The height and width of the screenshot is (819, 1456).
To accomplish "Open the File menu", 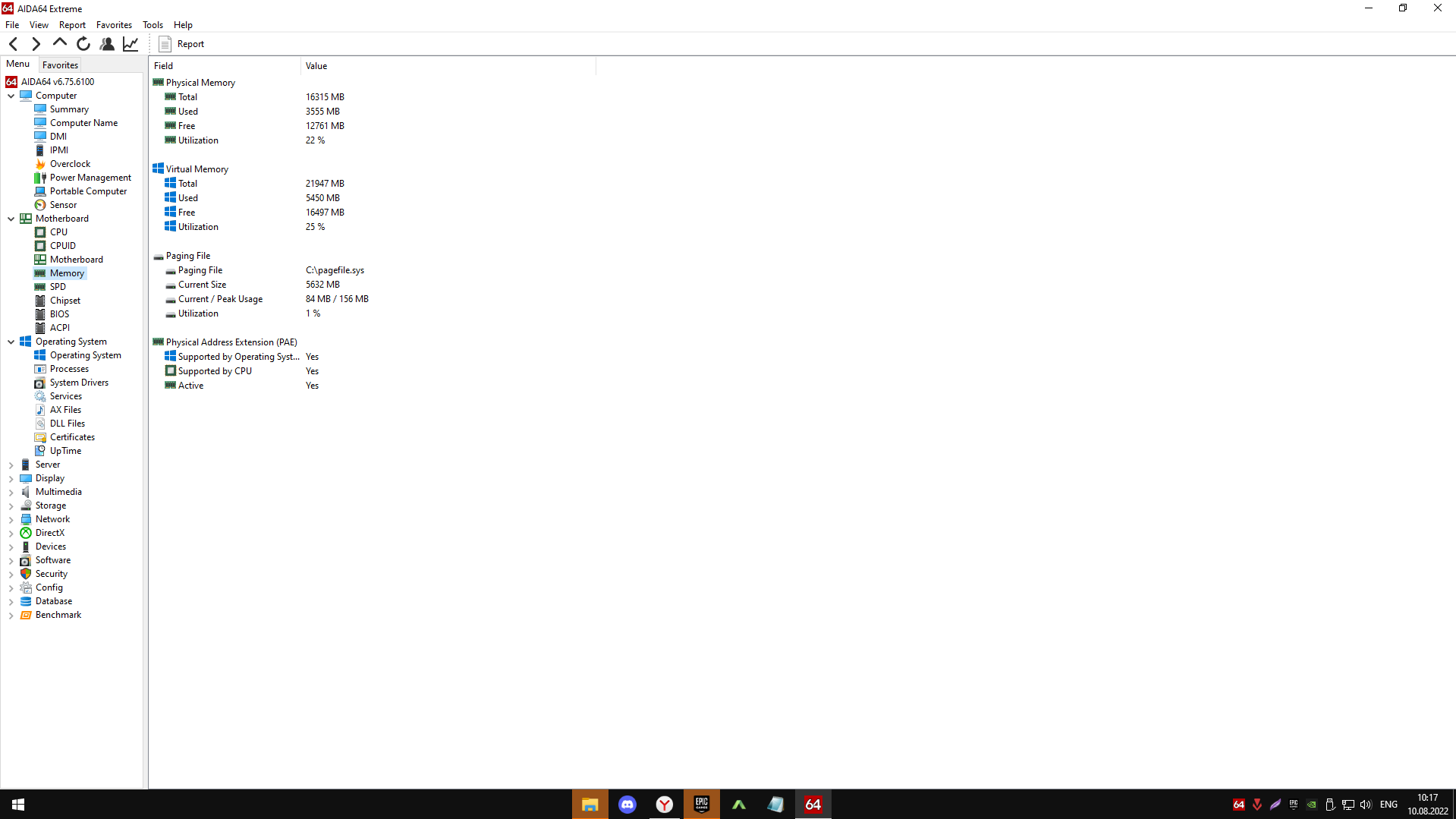I will 12,25.
